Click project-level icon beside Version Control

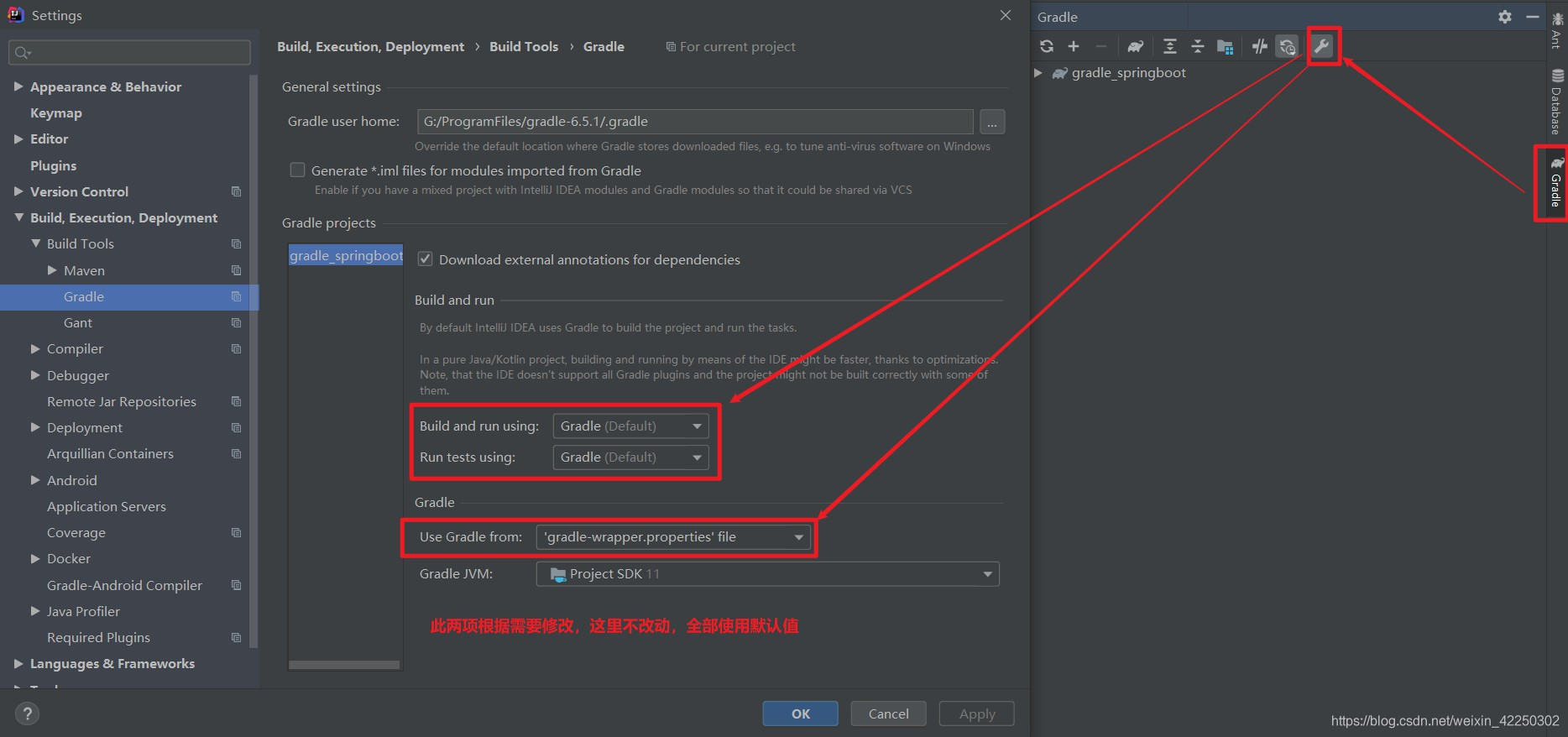pyautogui.click(x=236, y=191)
